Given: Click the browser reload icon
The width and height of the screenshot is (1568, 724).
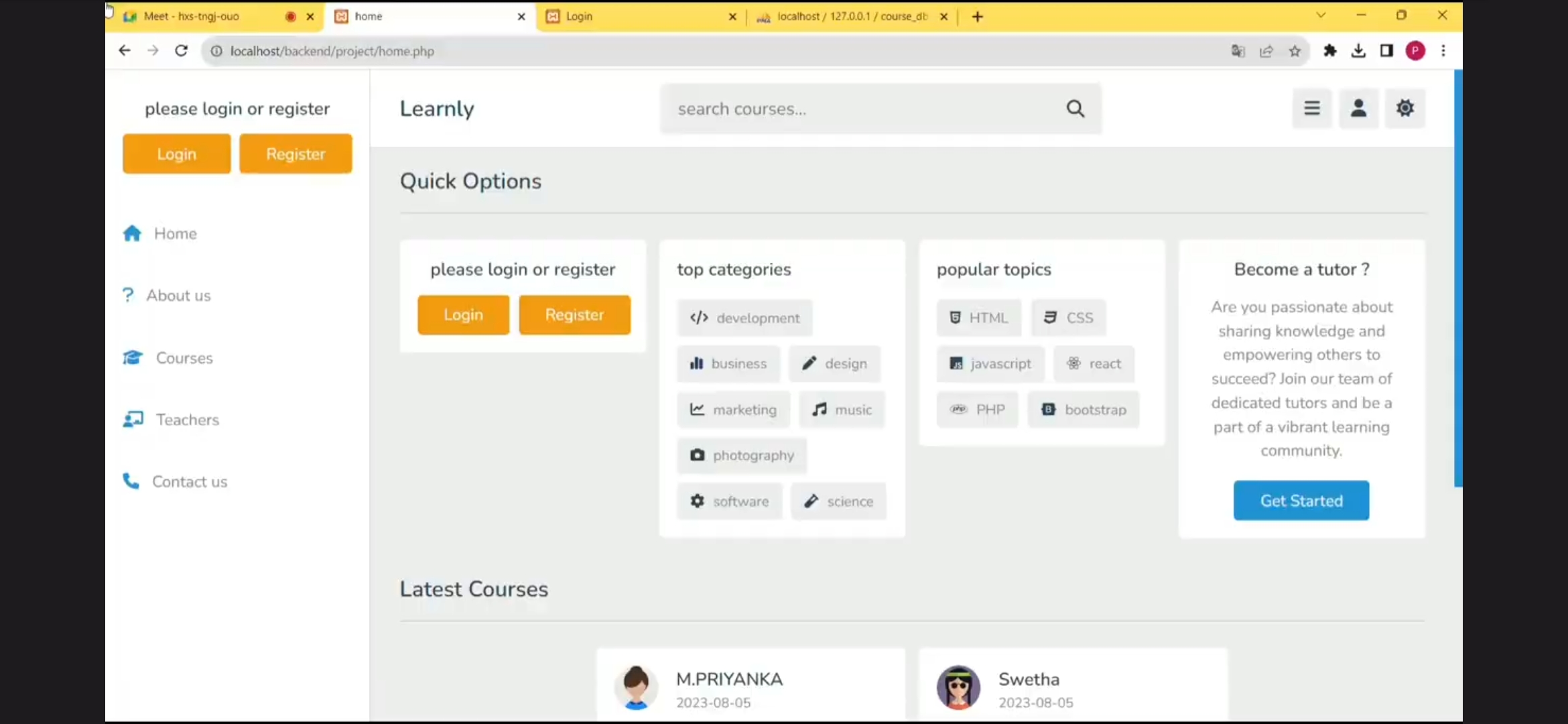Looking at the screenshot, I should pos(181,51).
